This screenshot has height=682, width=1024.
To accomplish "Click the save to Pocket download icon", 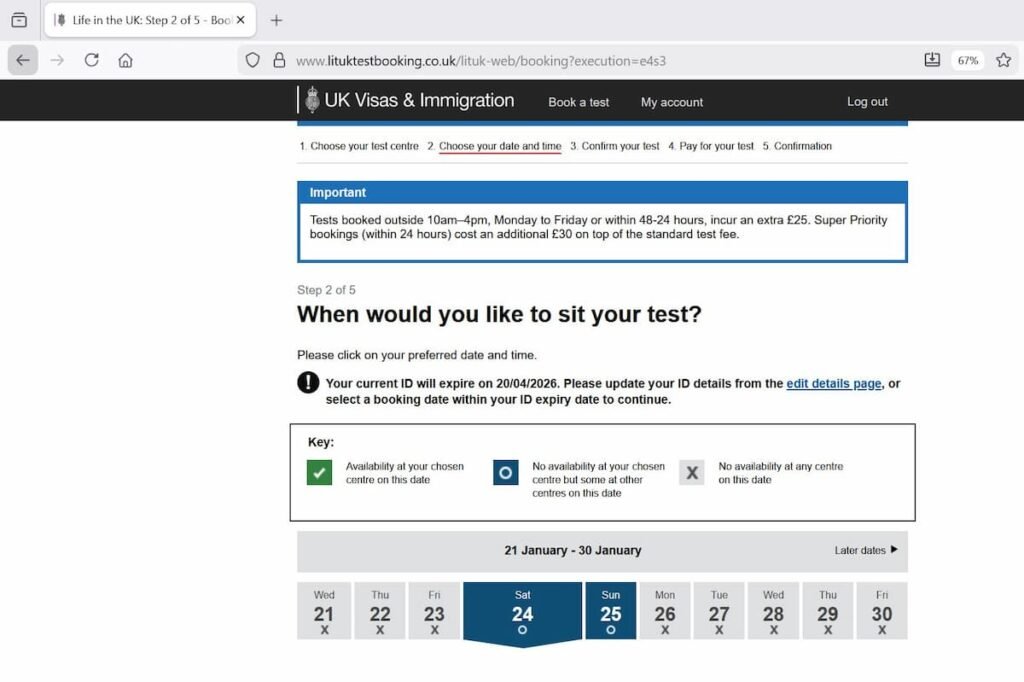I will tap(932, 60).
